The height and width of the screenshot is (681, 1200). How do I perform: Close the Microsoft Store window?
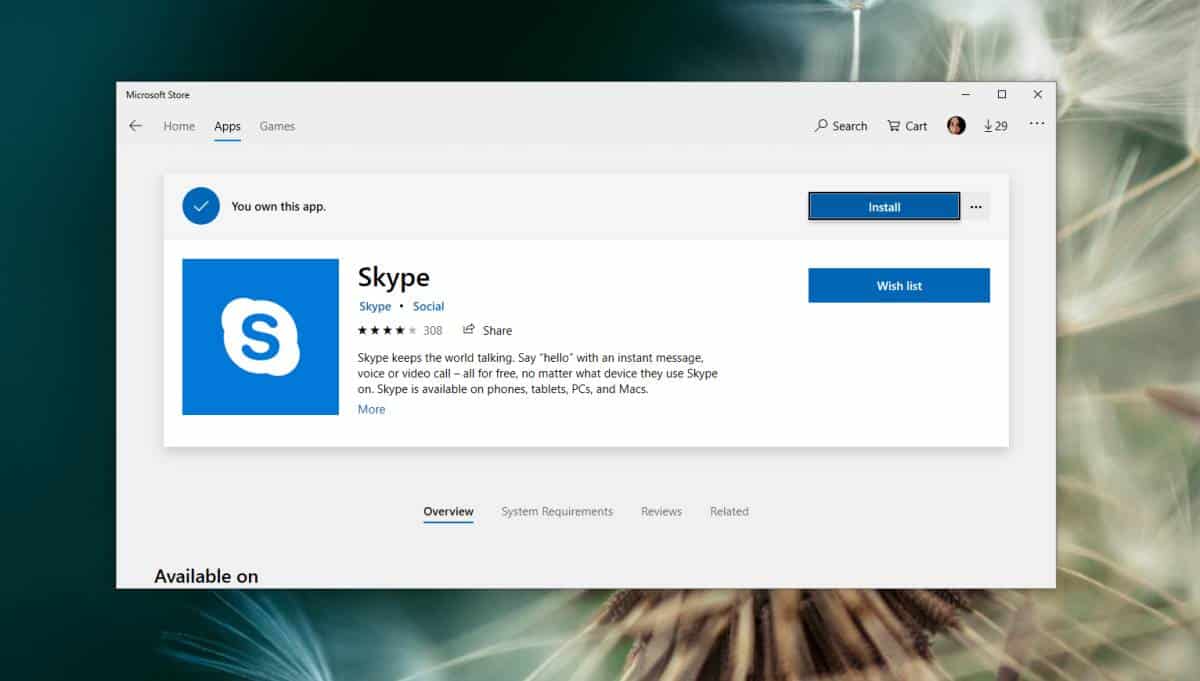pos(1038,95)
